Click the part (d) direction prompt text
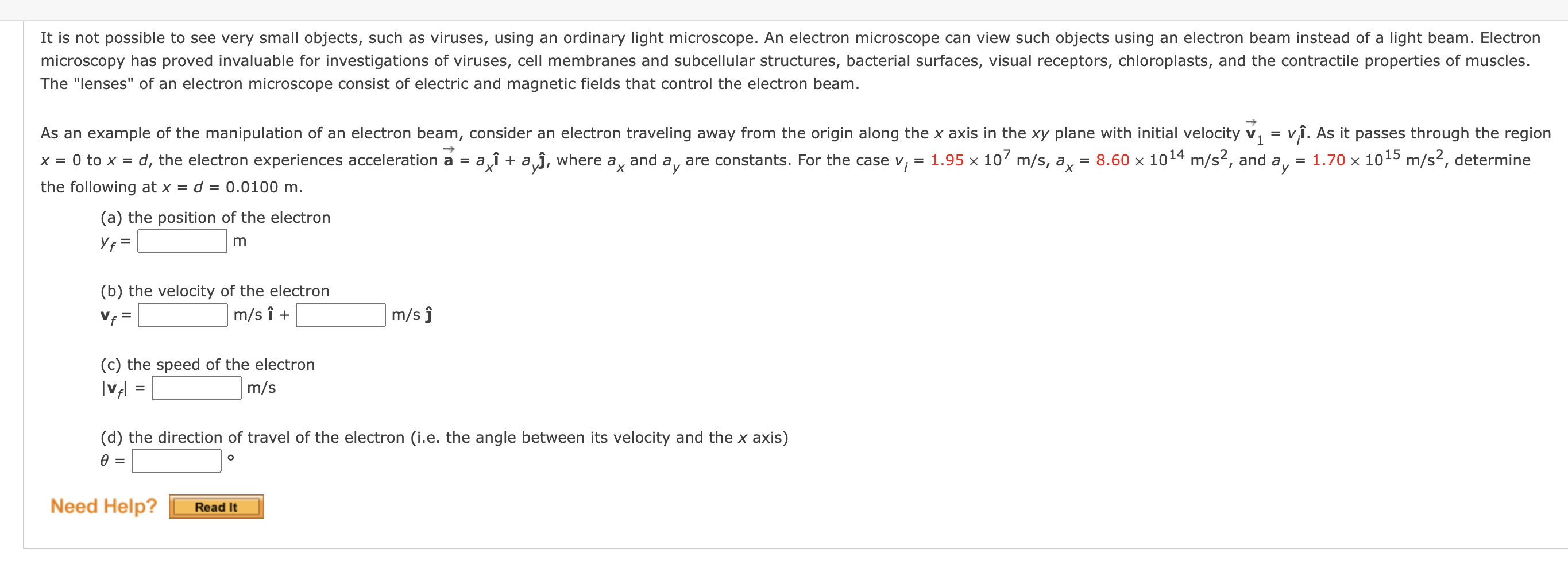Viewport: 1568px width, 572px height. point(444,437)
